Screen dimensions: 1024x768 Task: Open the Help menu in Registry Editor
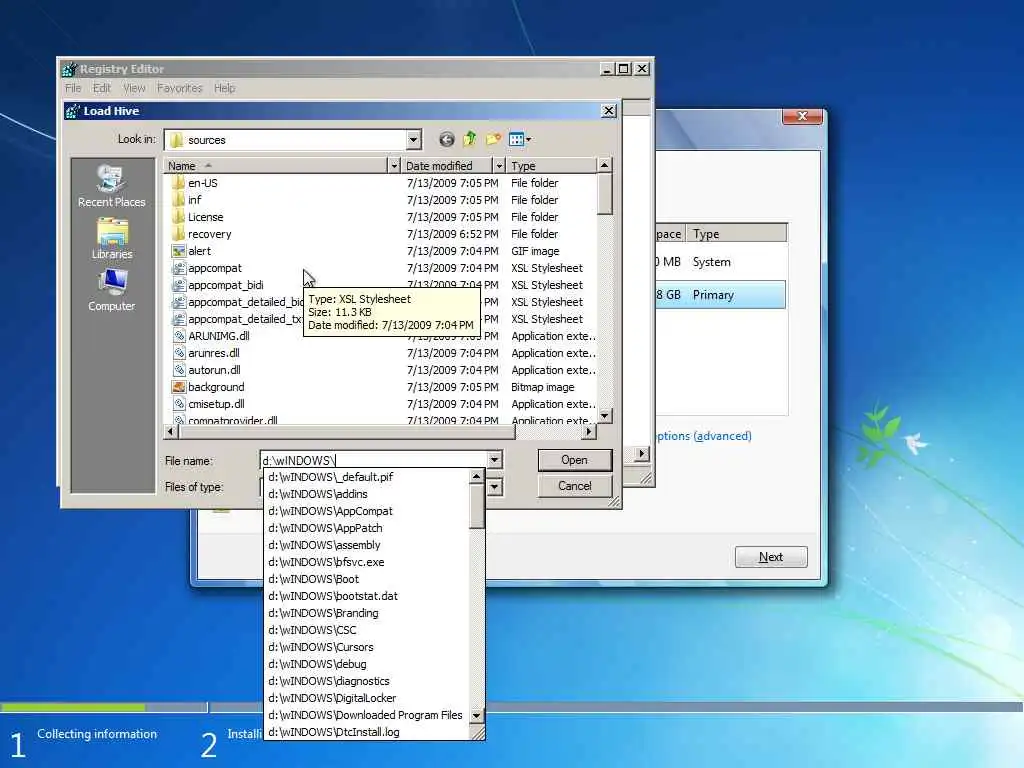(x=225, y=88)
